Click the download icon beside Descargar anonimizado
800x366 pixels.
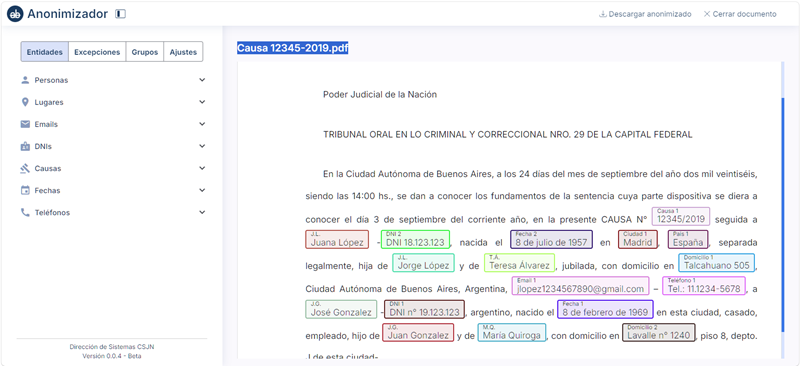(x=603, y=14)
